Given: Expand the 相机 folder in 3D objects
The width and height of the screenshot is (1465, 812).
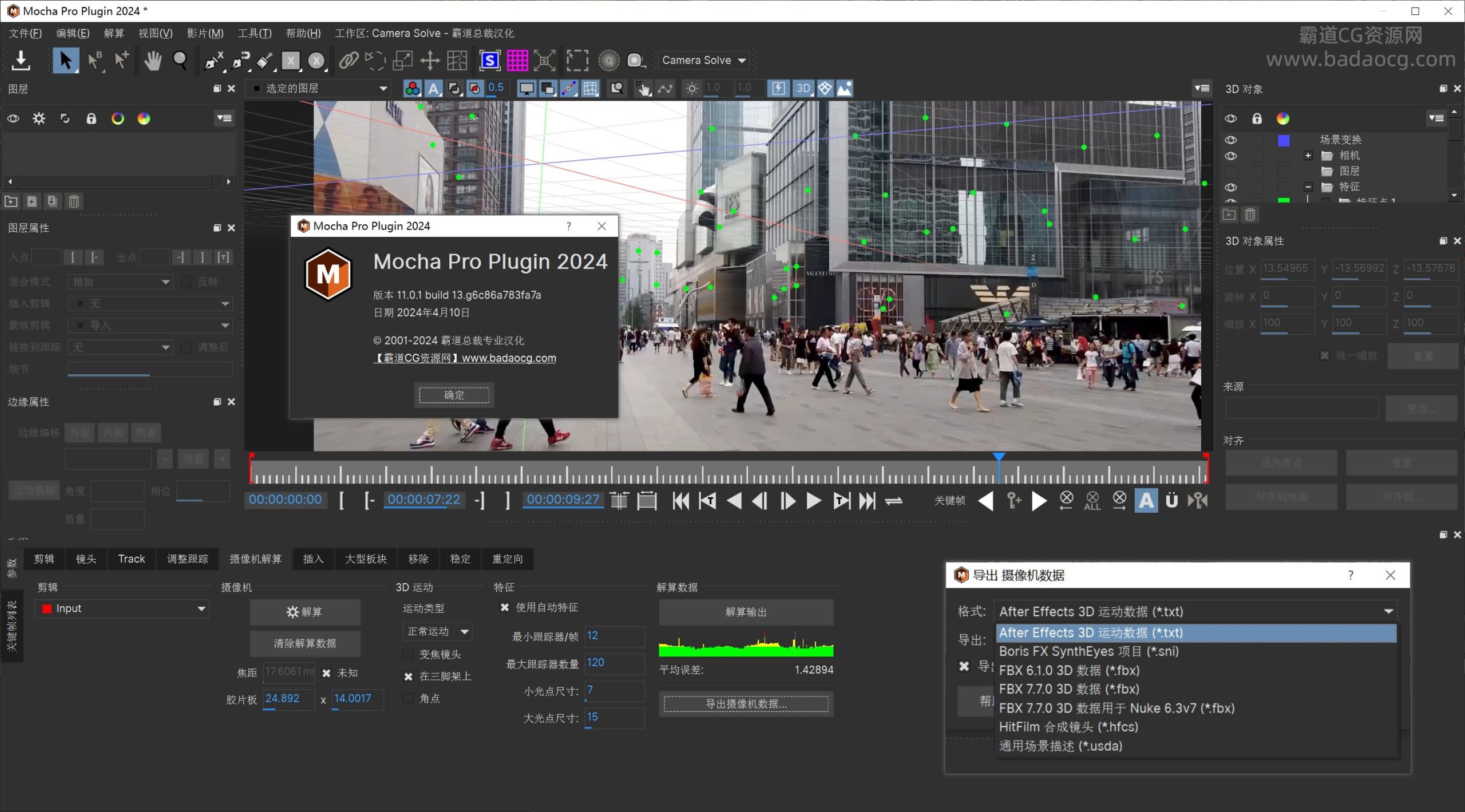Looking at the screenshot, I should click(x=1308, y=155).
